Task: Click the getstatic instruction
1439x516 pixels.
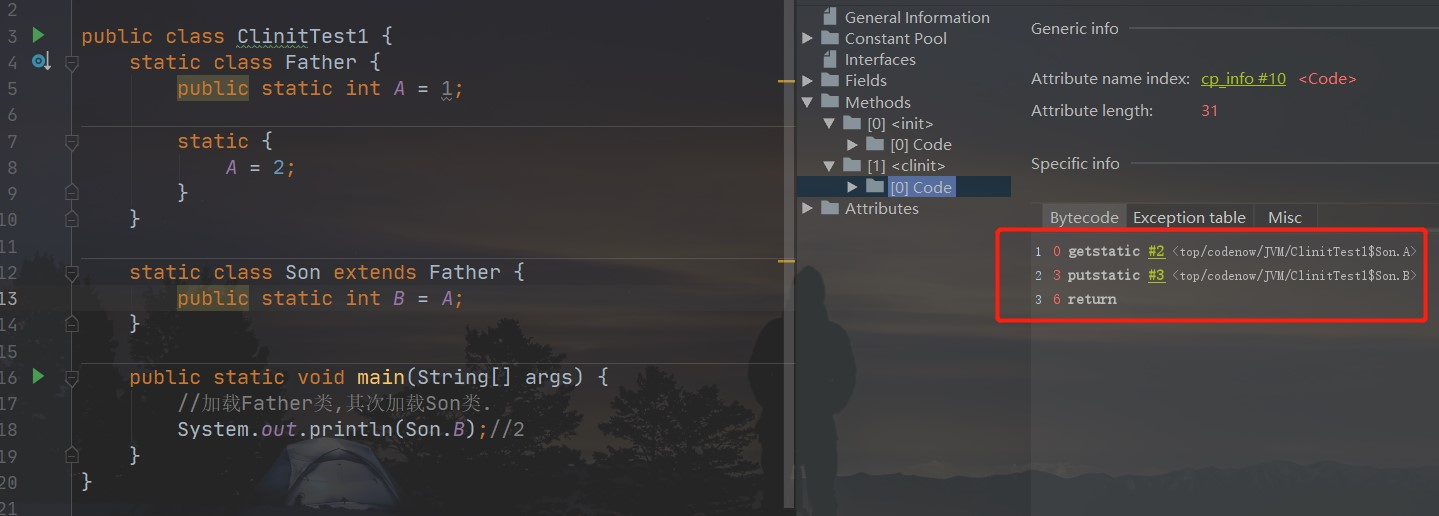Action: pos(1104,251)
